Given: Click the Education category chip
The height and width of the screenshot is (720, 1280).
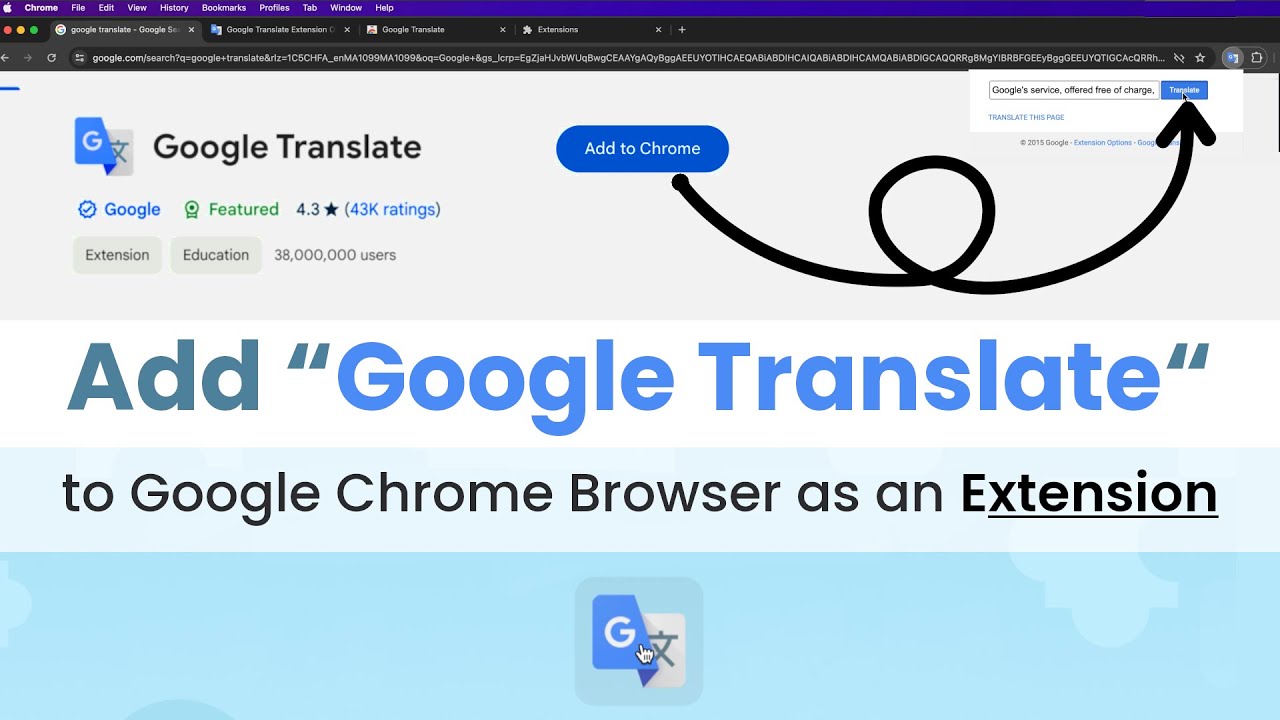Looking at the screenshot, I should [216, 255].
